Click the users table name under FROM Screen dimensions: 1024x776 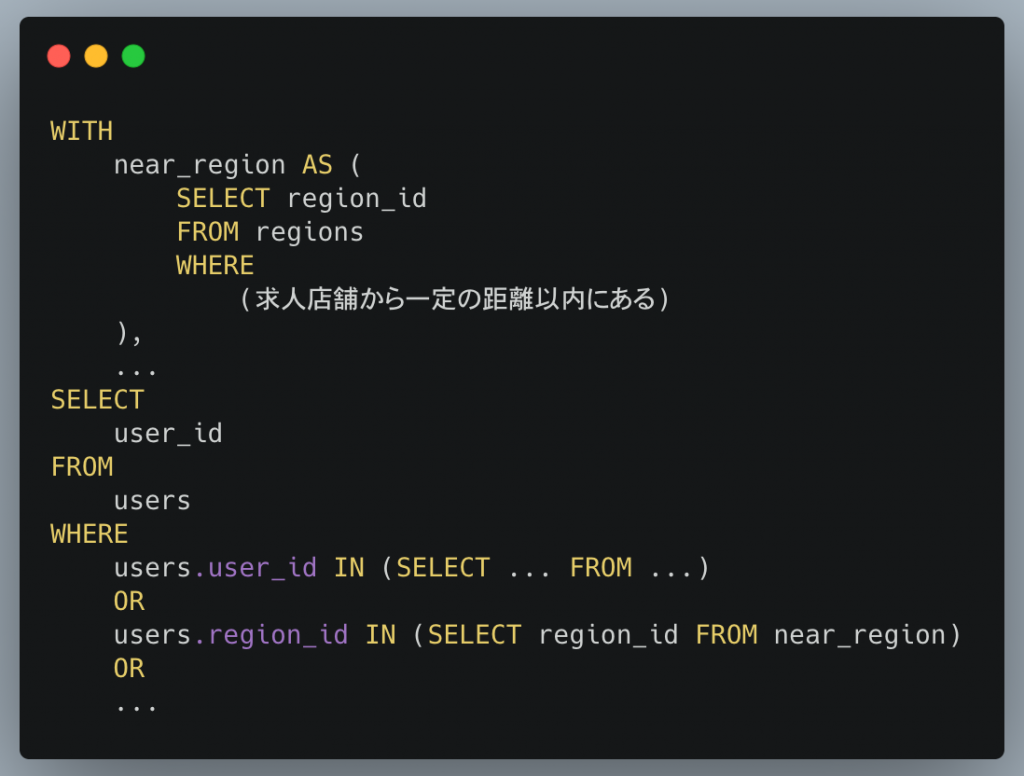click(152, 501)
